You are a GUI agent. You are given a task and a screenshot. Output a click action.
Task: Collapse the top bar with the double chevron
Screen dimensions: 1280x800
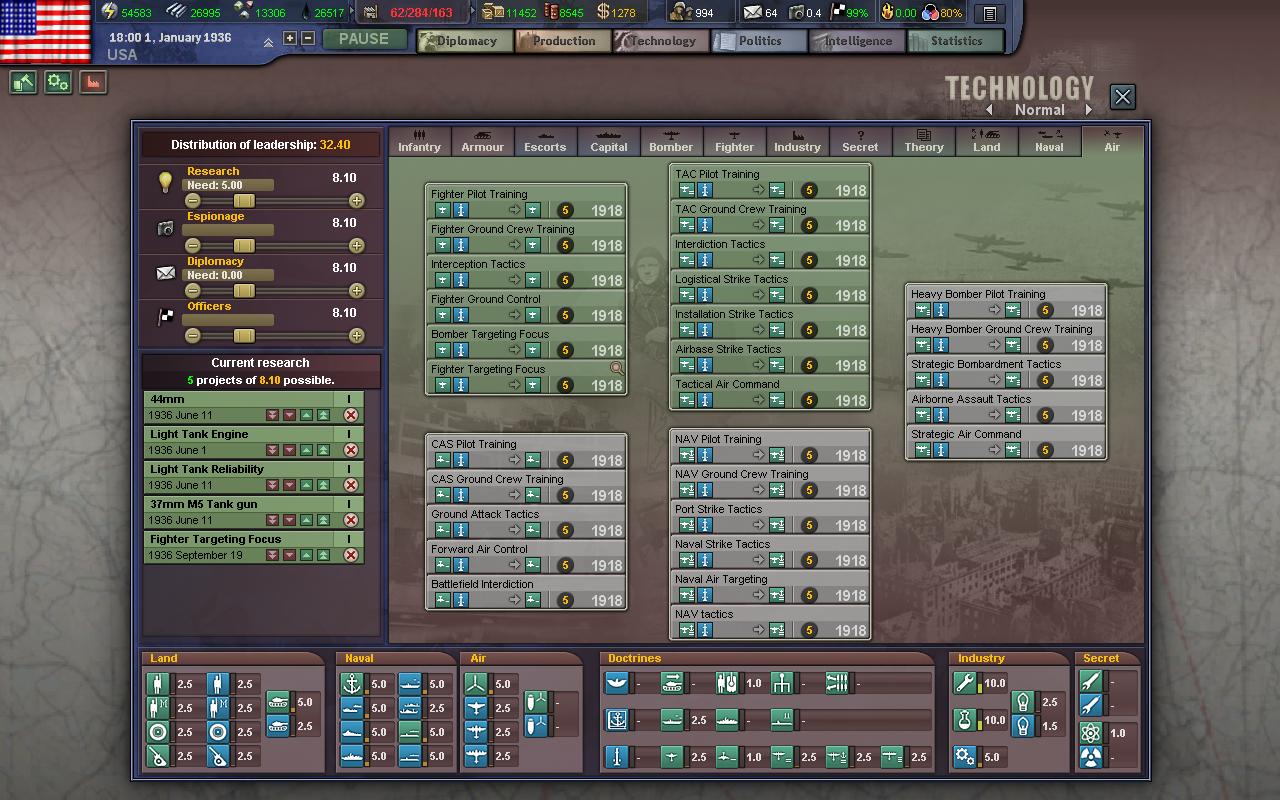(268, 43)
